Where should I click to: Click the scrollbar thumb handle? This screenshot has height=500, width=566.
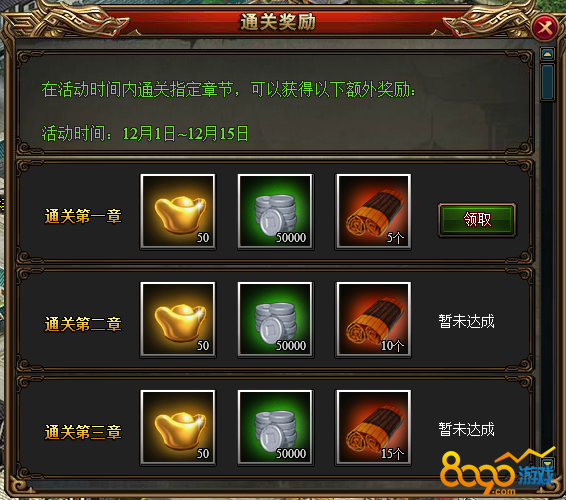(548, 82)
